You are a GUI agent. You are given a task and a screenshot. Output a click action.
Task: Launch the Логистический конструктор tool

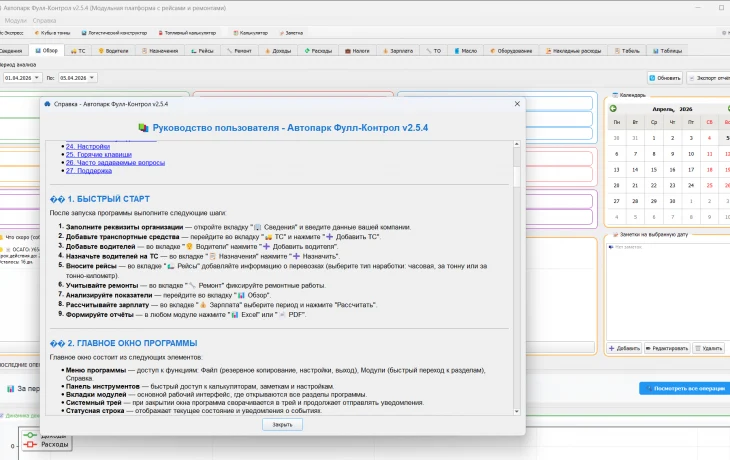[114, 33]
